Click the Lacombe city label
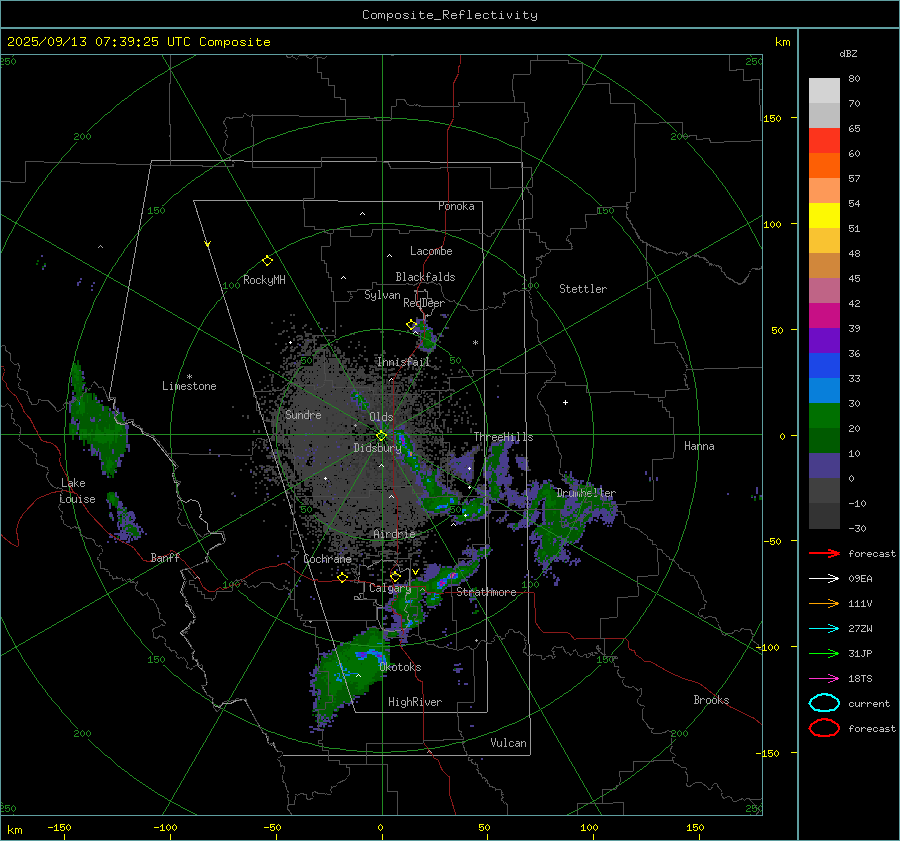Screen dimensions: 900x841 point(431,251)
